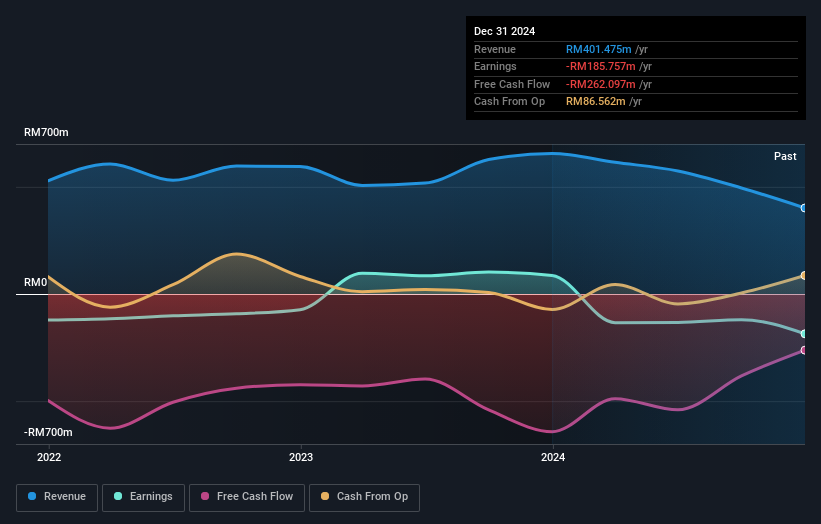821x524 pixels.
Task: Click the RM0 y-axis label
Action: coord(35,283)
